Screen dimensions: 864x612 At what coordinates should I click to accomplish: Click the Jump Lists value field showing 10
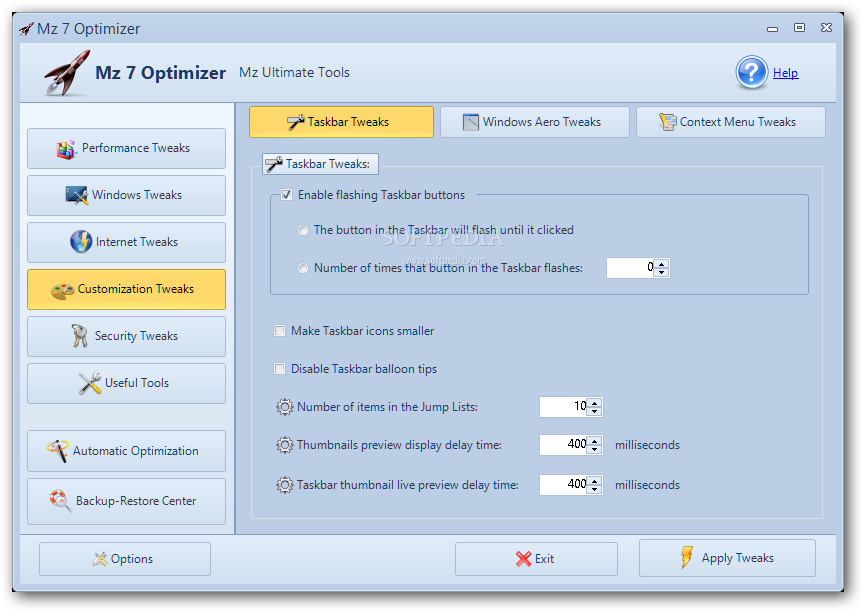pyautogui.click(x=563, y=407)
